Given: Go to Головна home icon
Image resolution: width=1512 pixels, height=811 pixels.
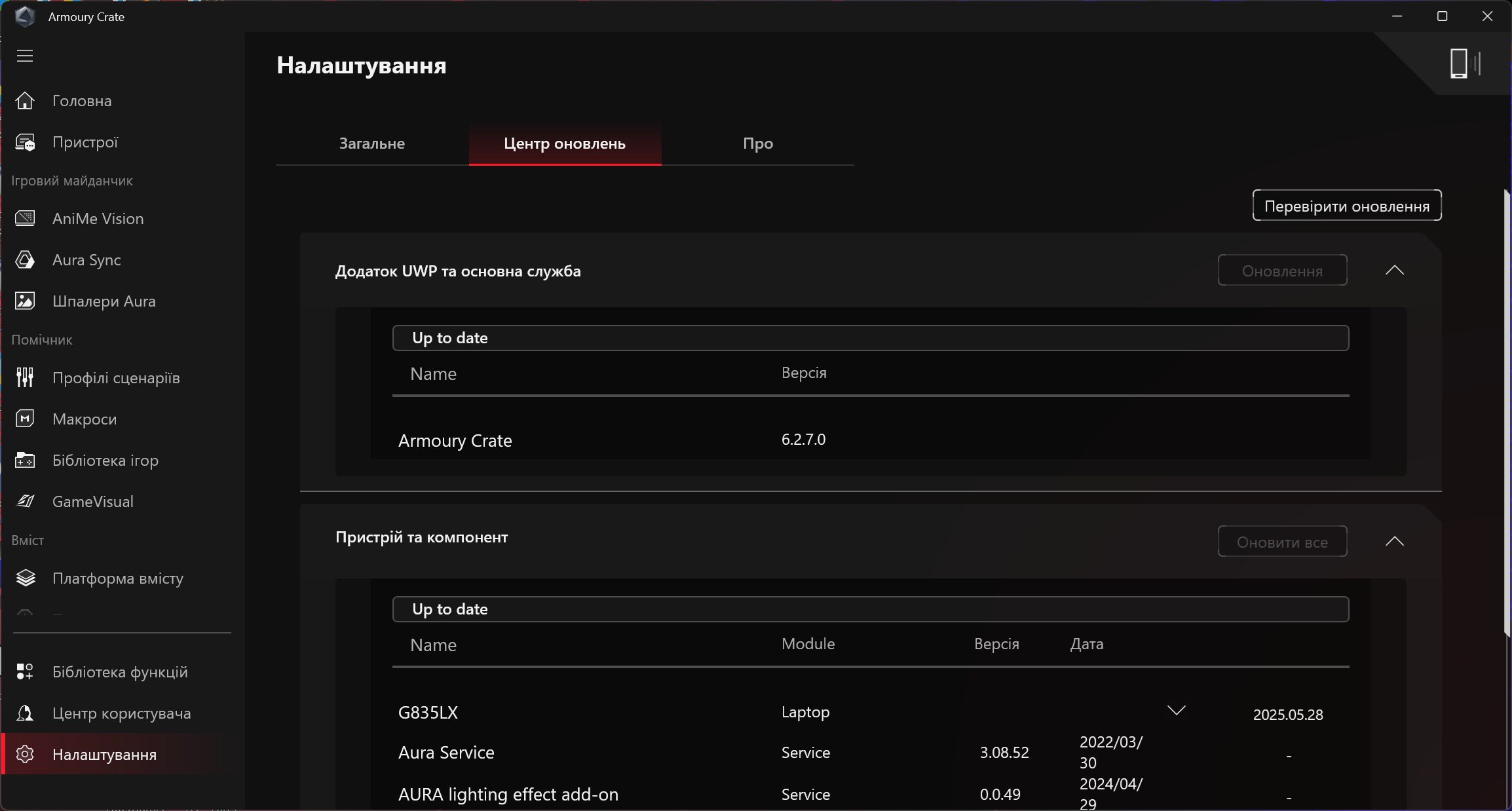Looking at the screenshot, I should click(25, 101).
